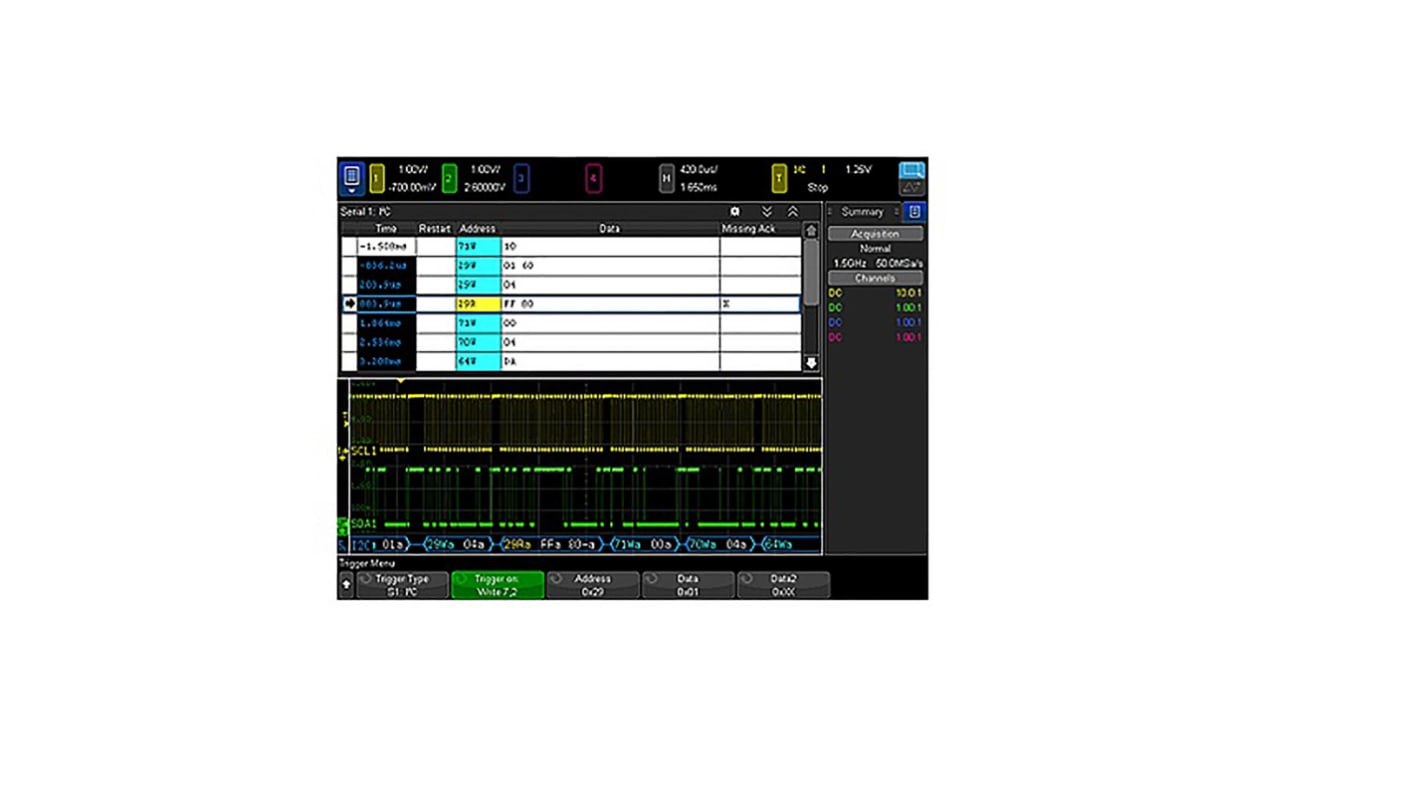
Task: Open the horizontal H timebase badge
Action: [x=666, y=179]
